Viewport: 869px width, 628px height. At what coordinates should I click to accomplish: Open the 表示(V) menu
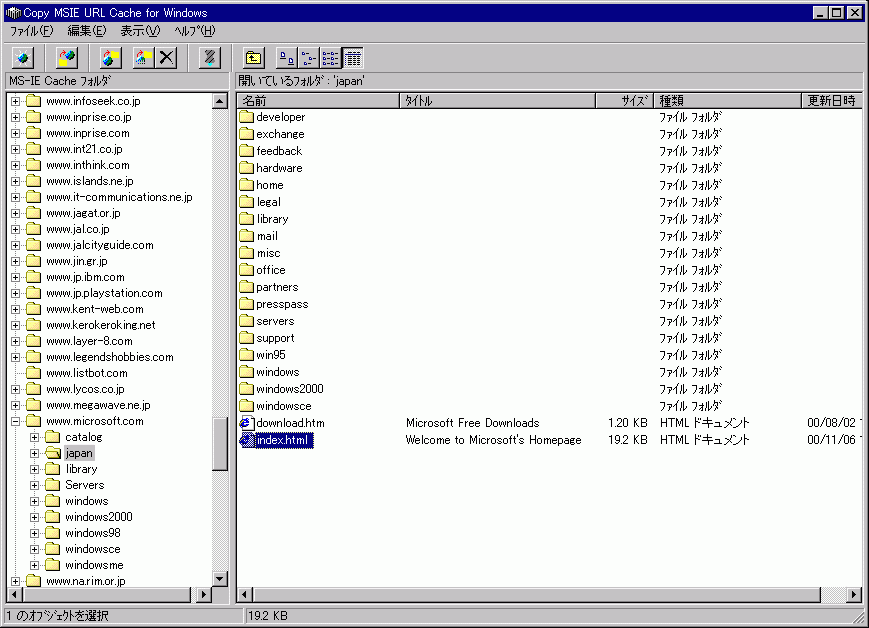140,31
